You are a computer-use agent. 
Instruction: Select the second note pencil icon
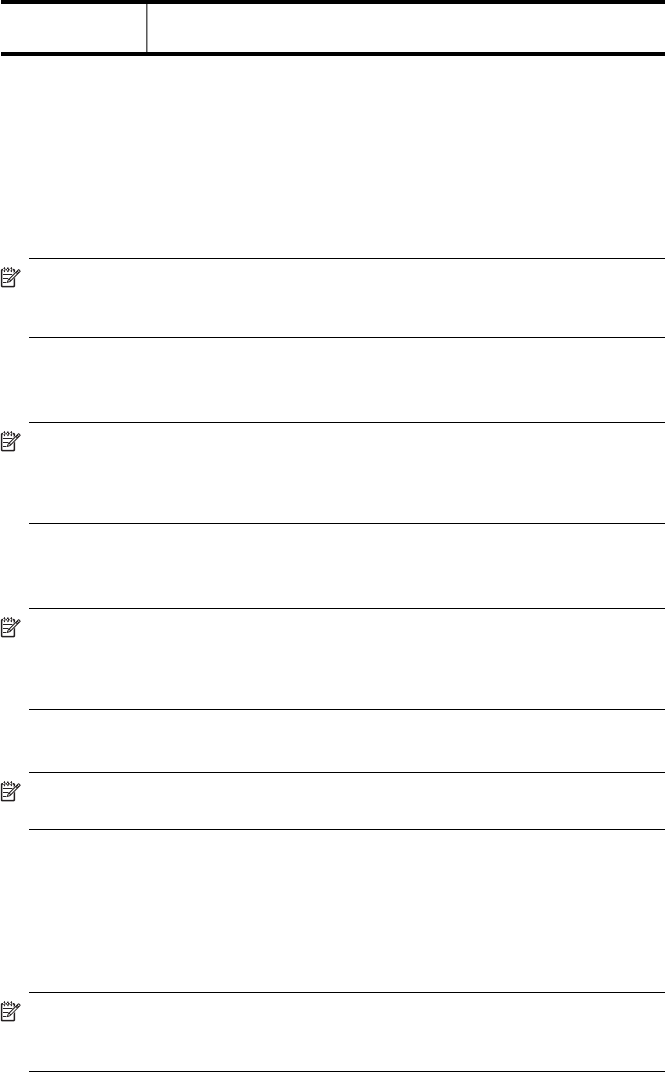(11, 441)
